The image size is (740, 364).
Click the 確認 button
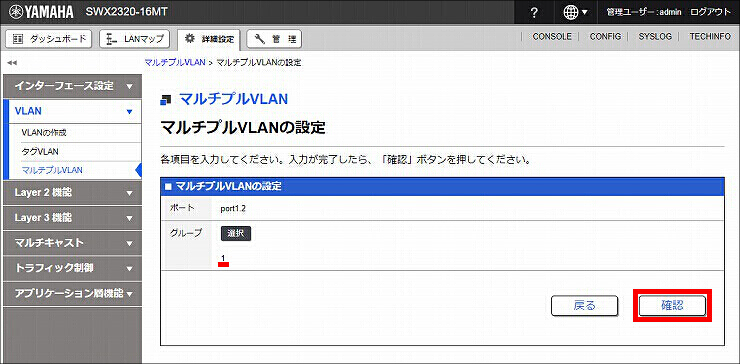click(x=672, y=305)
